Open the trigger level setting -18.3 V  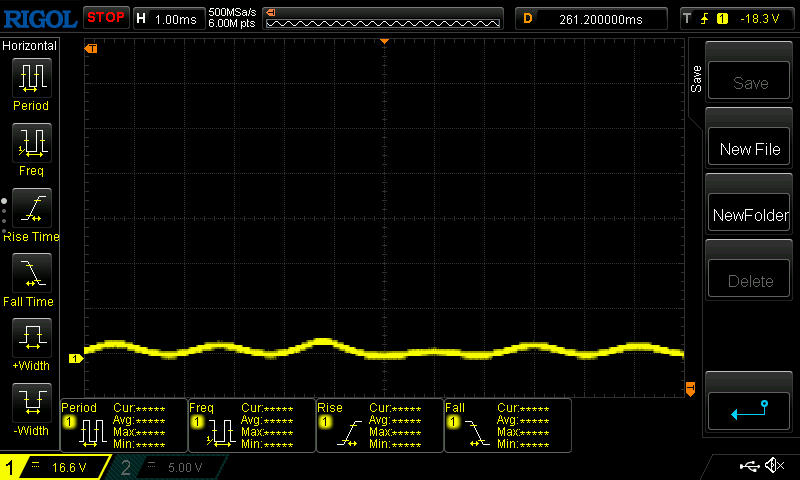tap(735, 18)
